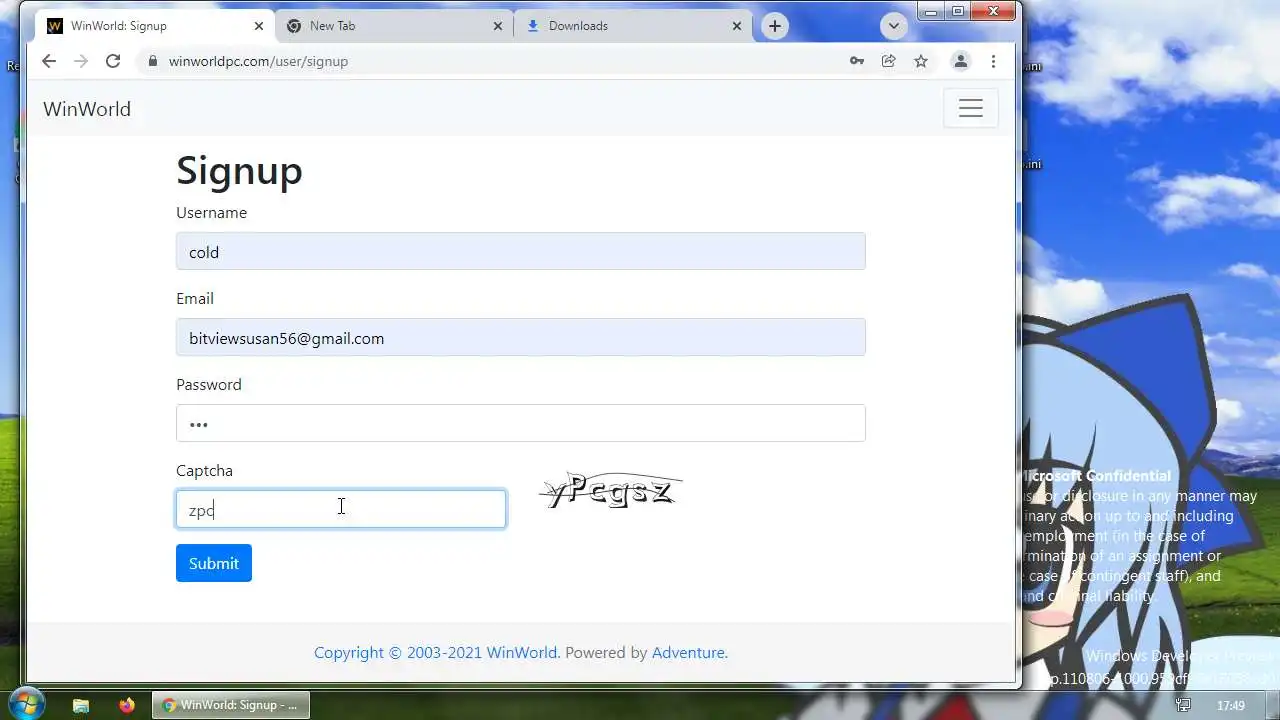Click the Password input field
This screenshot has width=1280, height=720.
point(521,423)
